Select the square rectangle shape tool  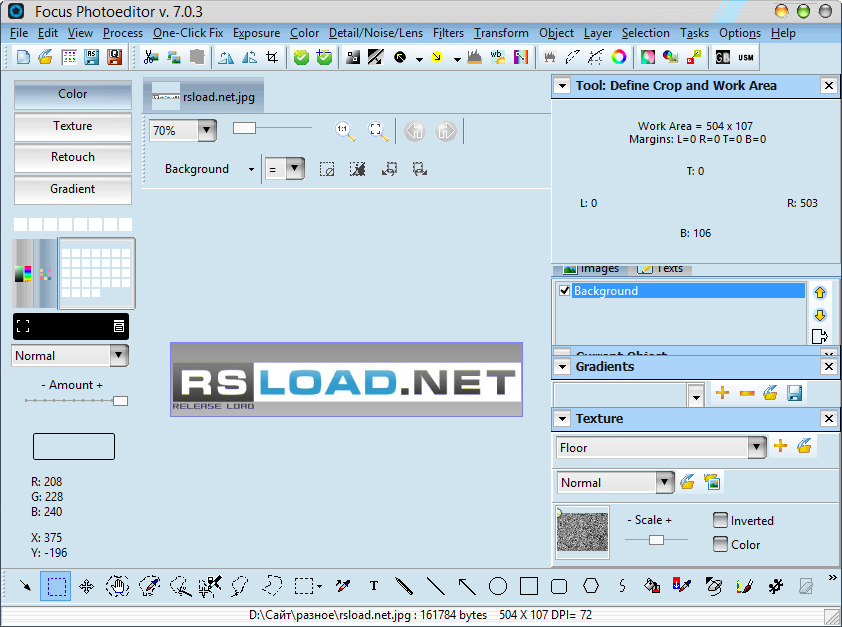[x=529, y=586]
